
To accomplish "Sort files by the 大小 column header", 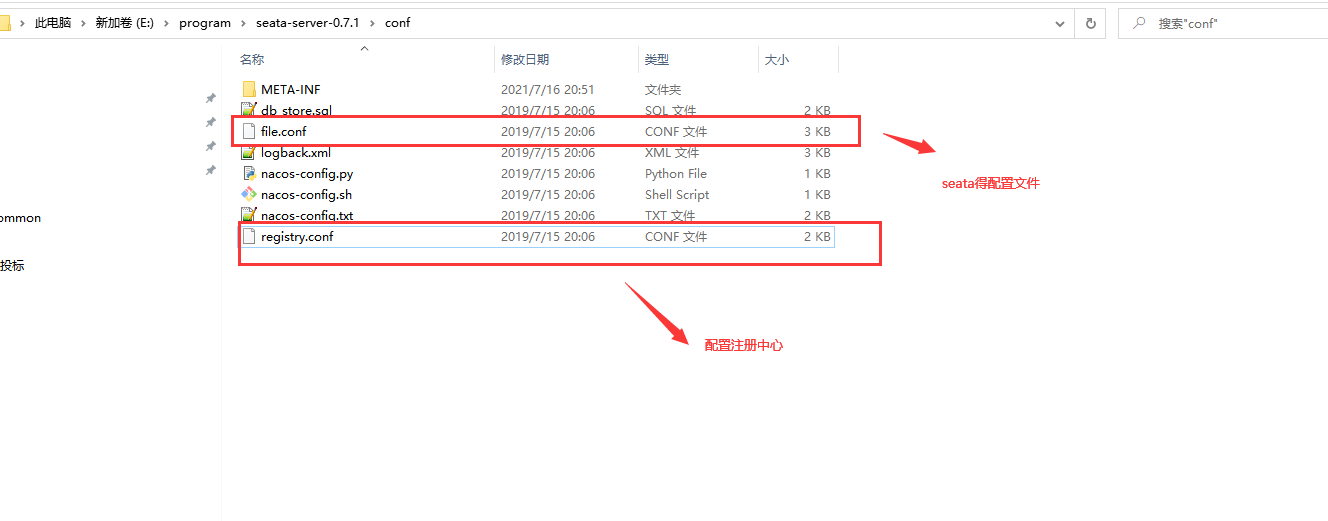I will 777,60.
